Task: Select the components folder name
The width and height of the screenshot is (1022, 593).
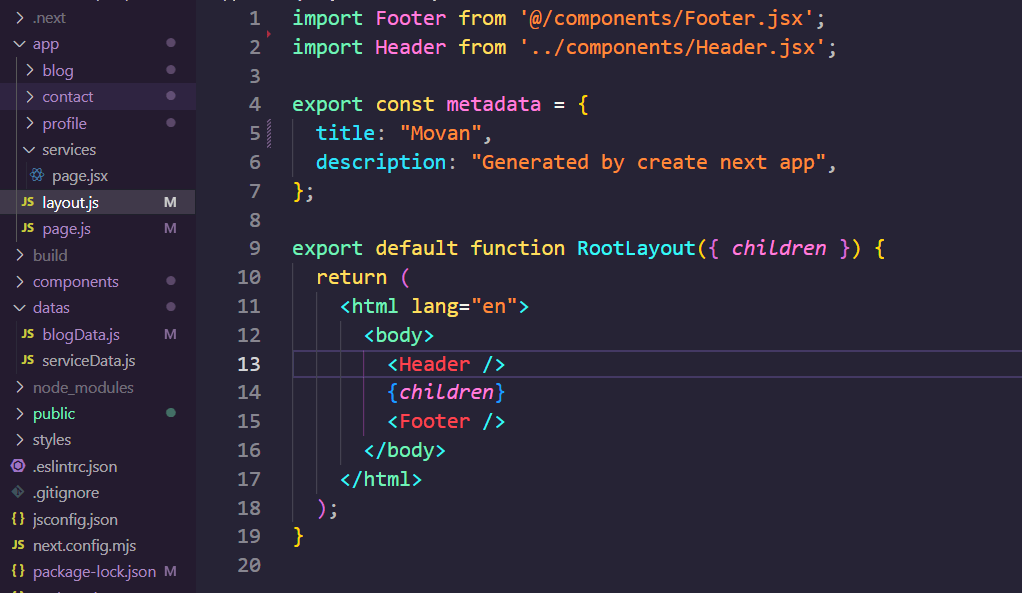Action: (76, 282)
